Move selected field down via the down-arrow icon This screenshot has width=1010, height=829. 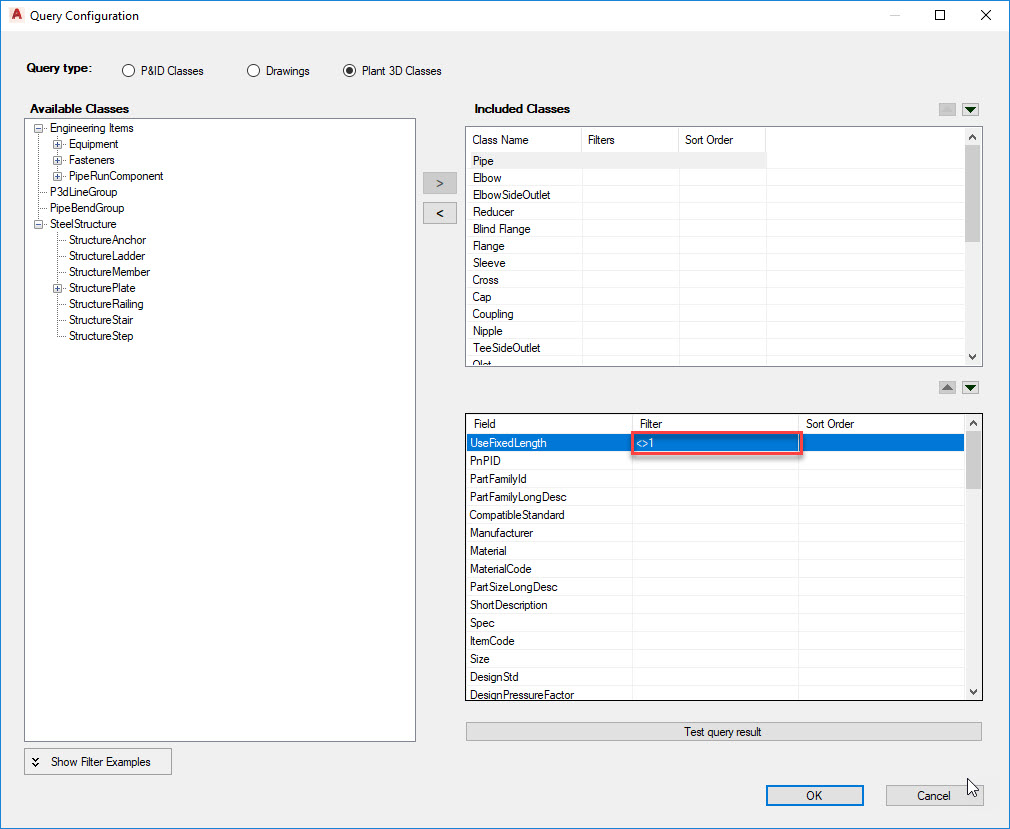click(x=970, y=387)
